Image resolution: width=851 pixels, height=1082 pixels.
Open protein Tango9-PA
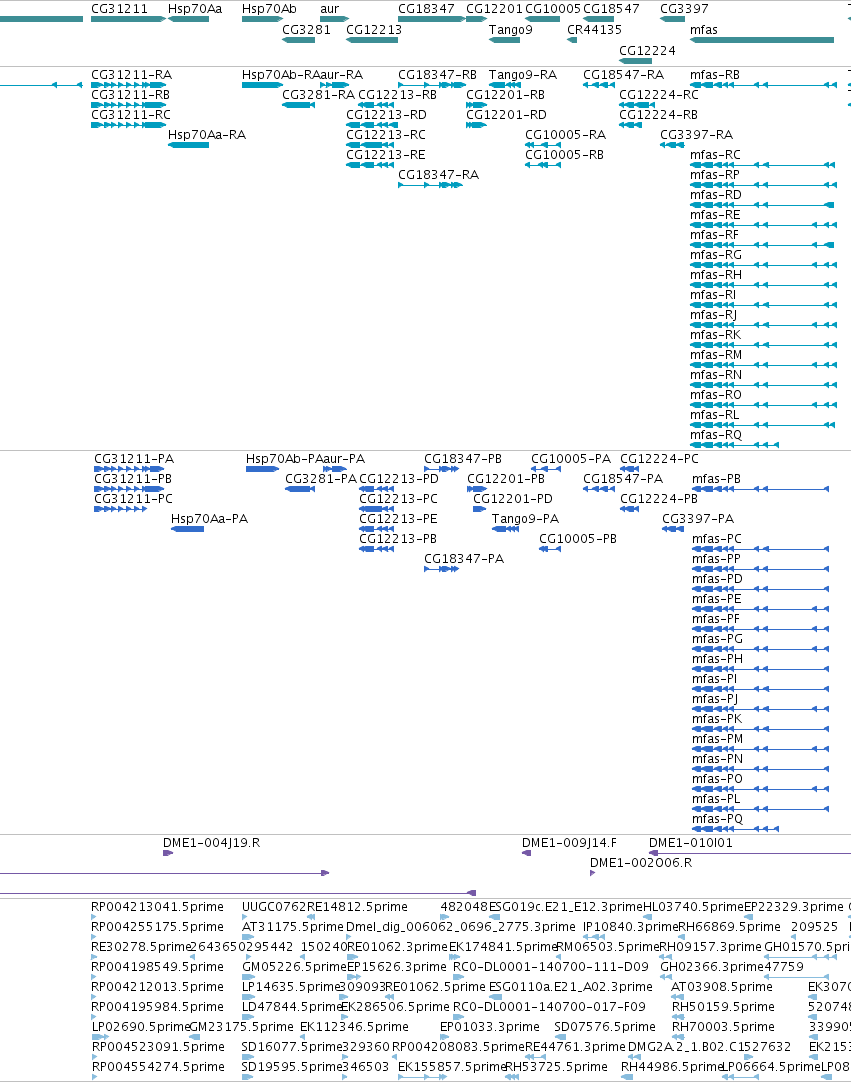pyautogui.click(x=525, y=519)
